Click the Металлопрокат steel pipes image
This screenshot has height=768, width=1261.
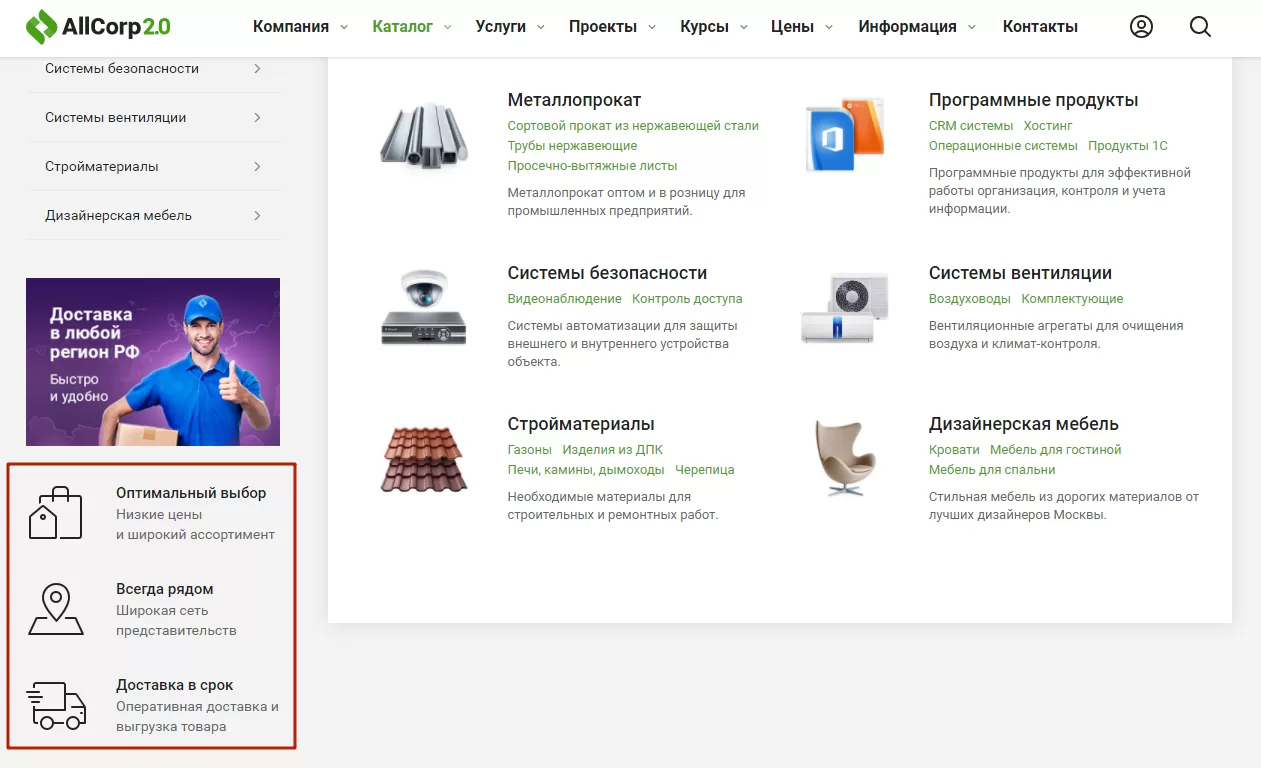424,134
